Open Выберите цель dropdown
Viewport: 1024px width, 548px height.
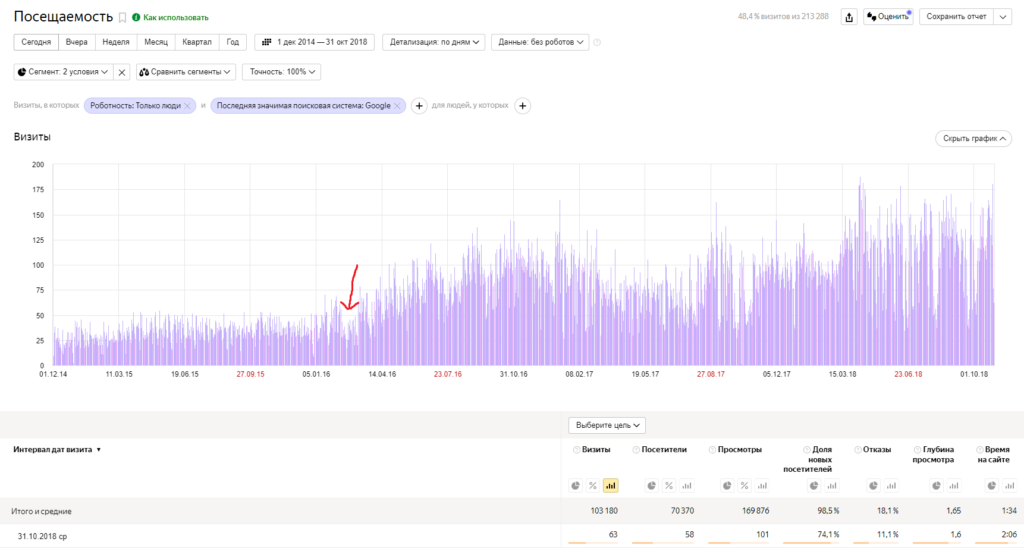pos(607,426)
